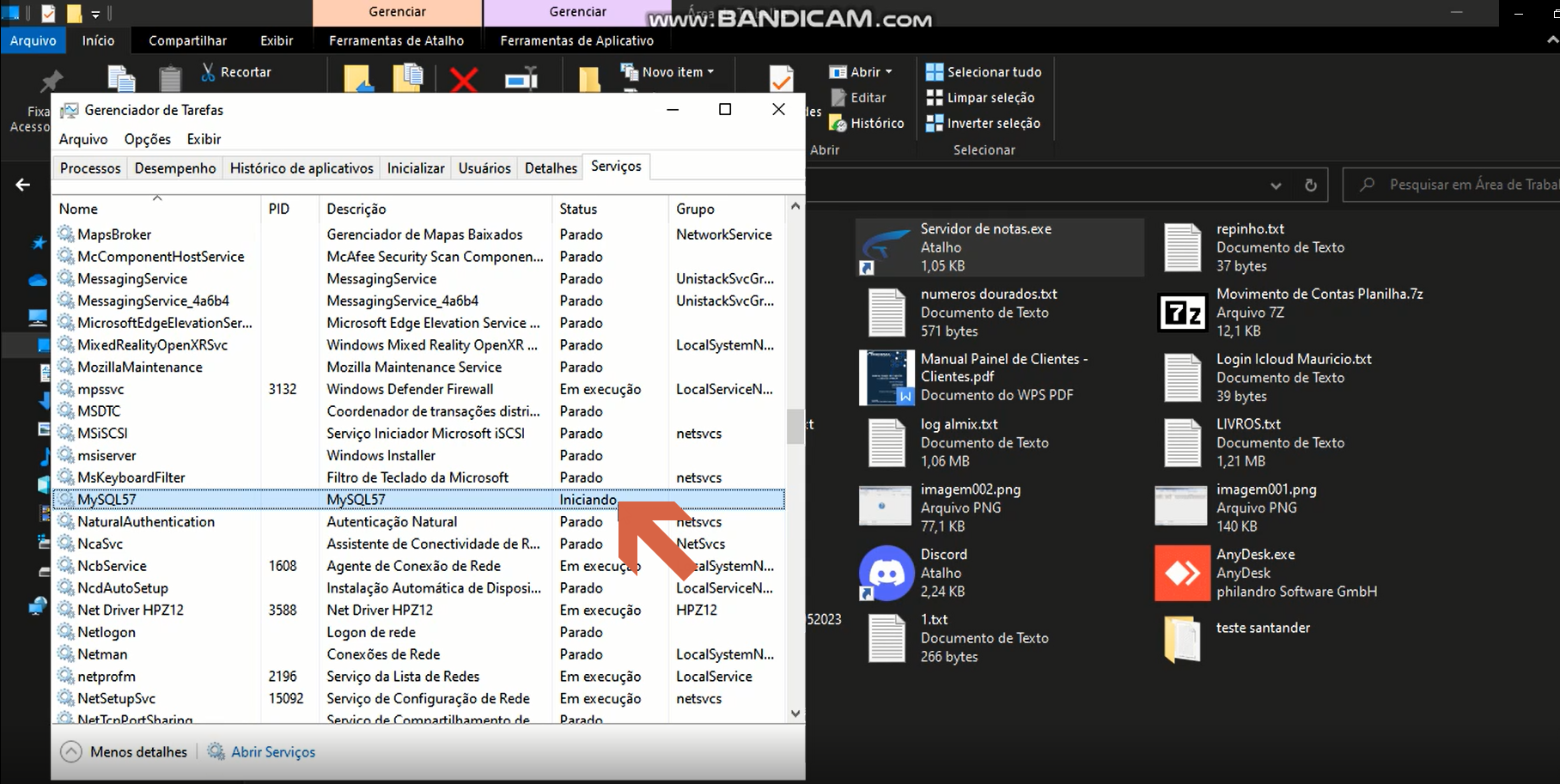The width and height of the screenshot is (1560, 784).
Task: Click the services list vertical scrollbar thumb
Action: (x=795, y=426)
